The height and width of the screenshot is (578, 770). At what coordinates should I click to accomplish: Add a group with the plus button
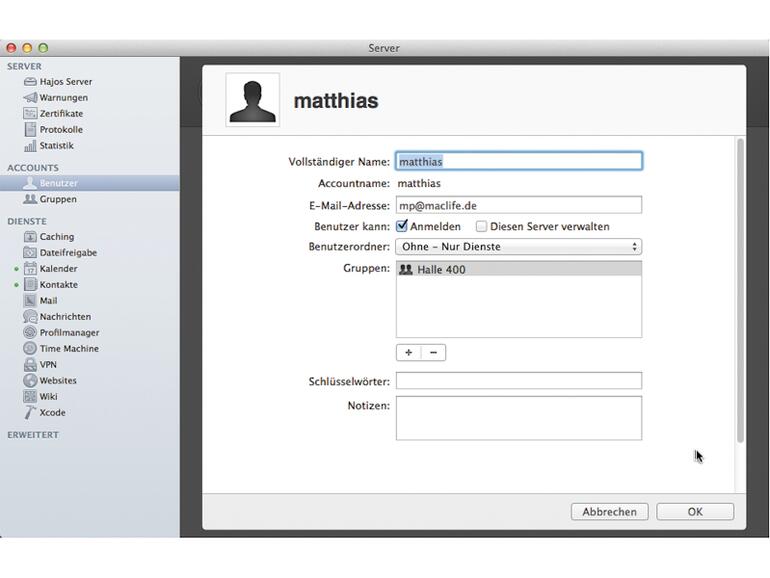click(x=409, y=353)
